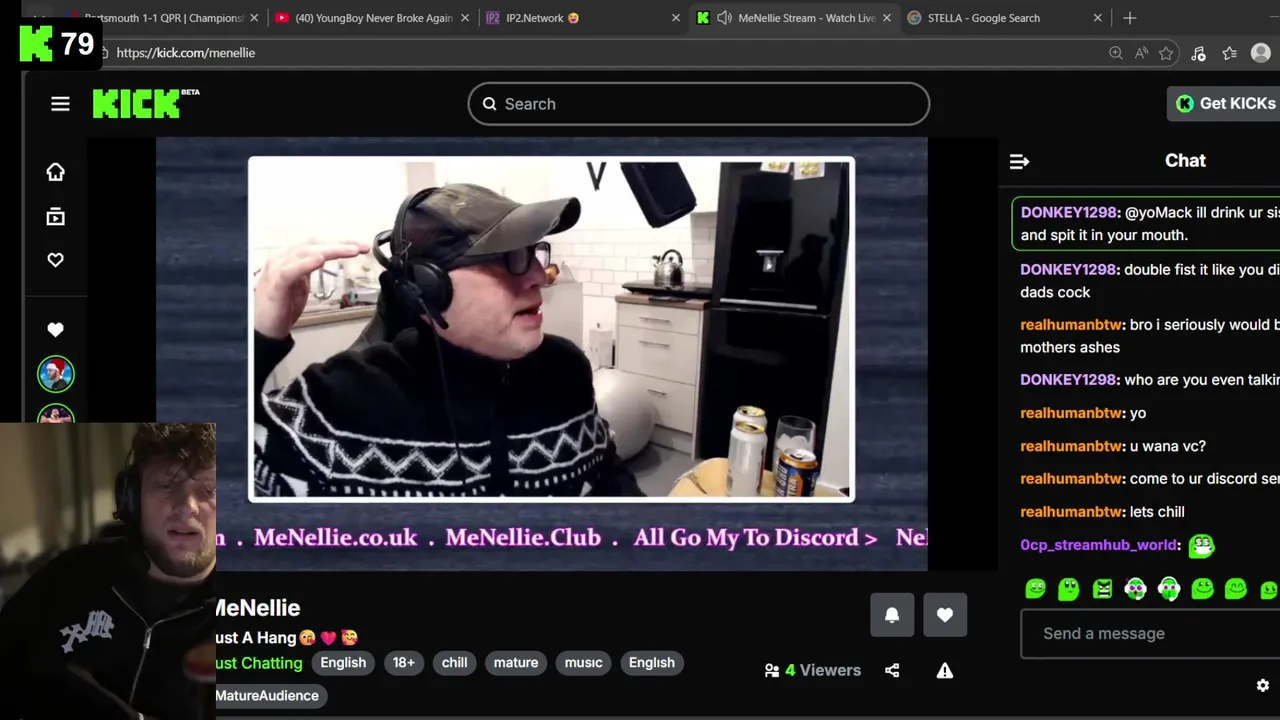The width and height of the screenshot is (1280, 720).
Task: Select the MeNellie Stream browser tab
Action: (795, 18)
